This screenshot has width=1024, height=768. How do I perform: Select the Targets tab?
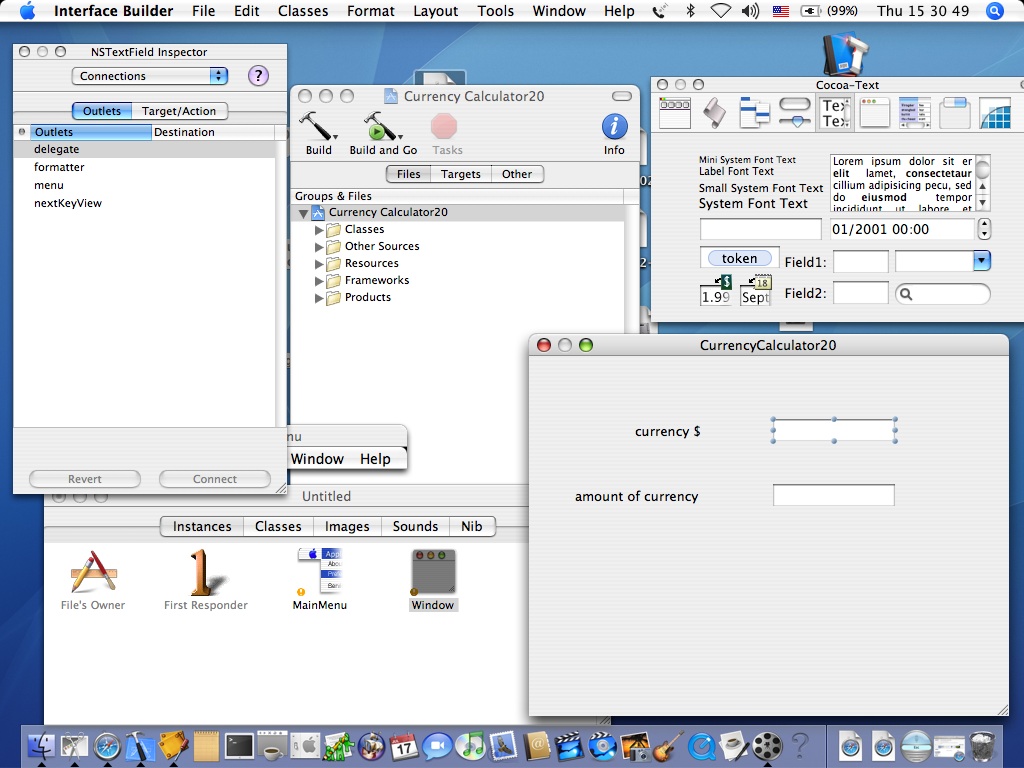(x=460, y=174)
